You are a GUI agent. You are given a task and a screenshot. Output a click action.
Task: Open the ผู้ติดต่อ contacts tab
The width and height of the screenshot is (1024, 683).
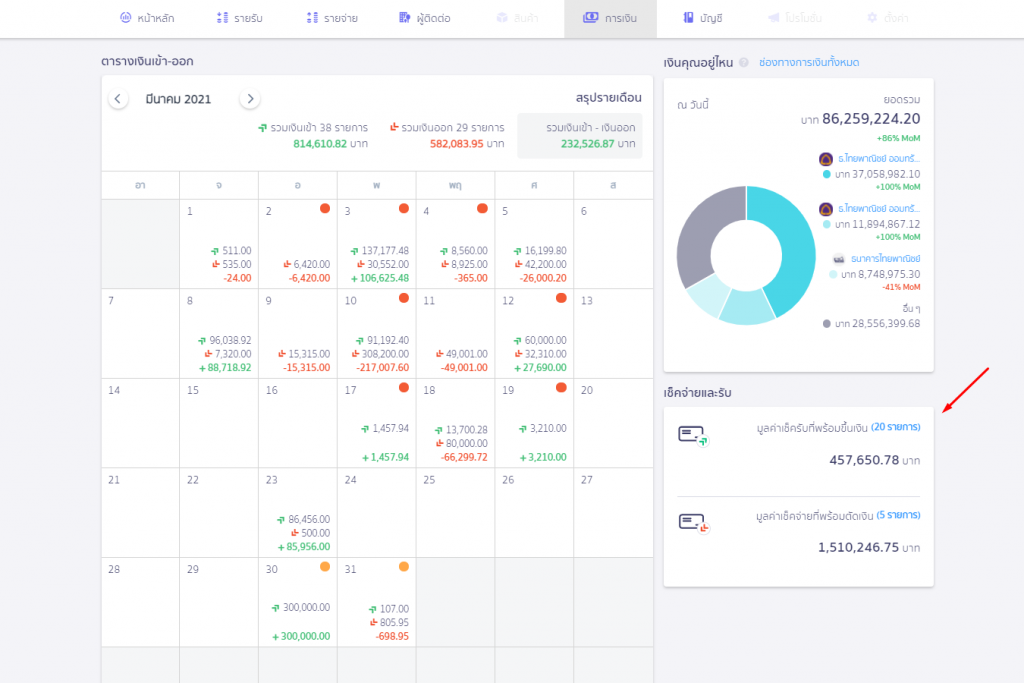point(424,18)
